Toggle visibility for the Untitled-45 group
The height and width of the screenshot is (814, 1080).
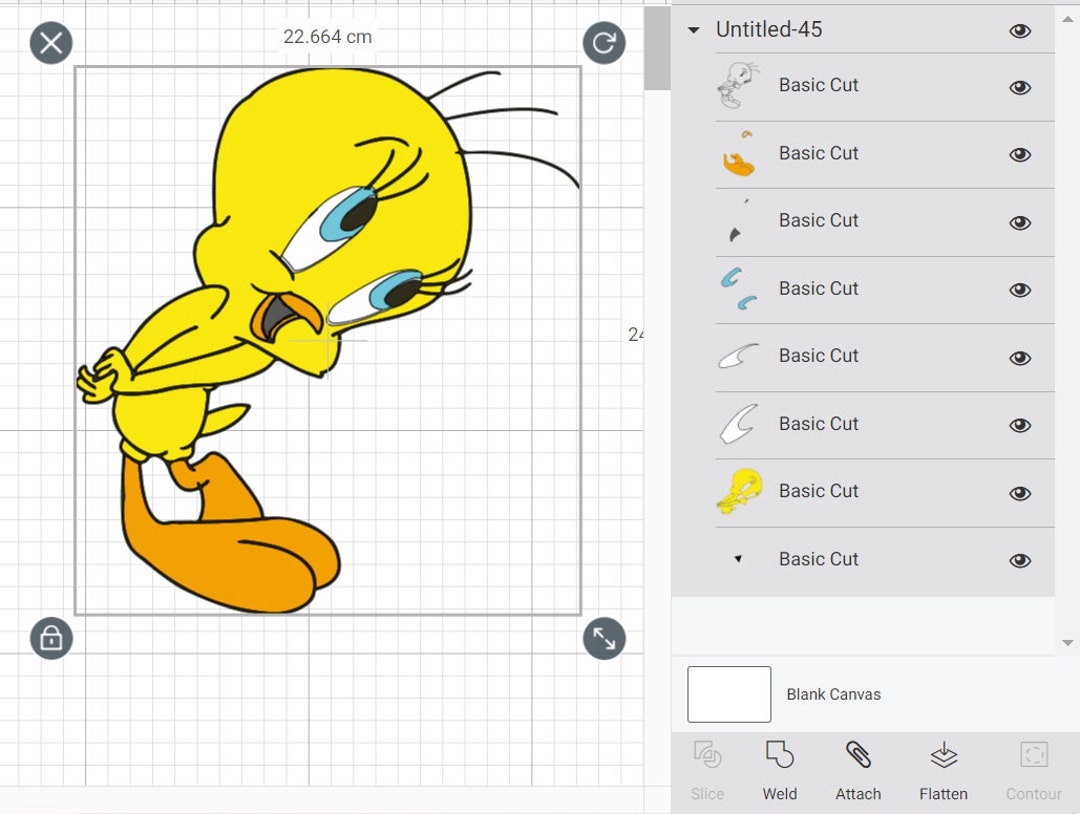(x=1020, y=31)
